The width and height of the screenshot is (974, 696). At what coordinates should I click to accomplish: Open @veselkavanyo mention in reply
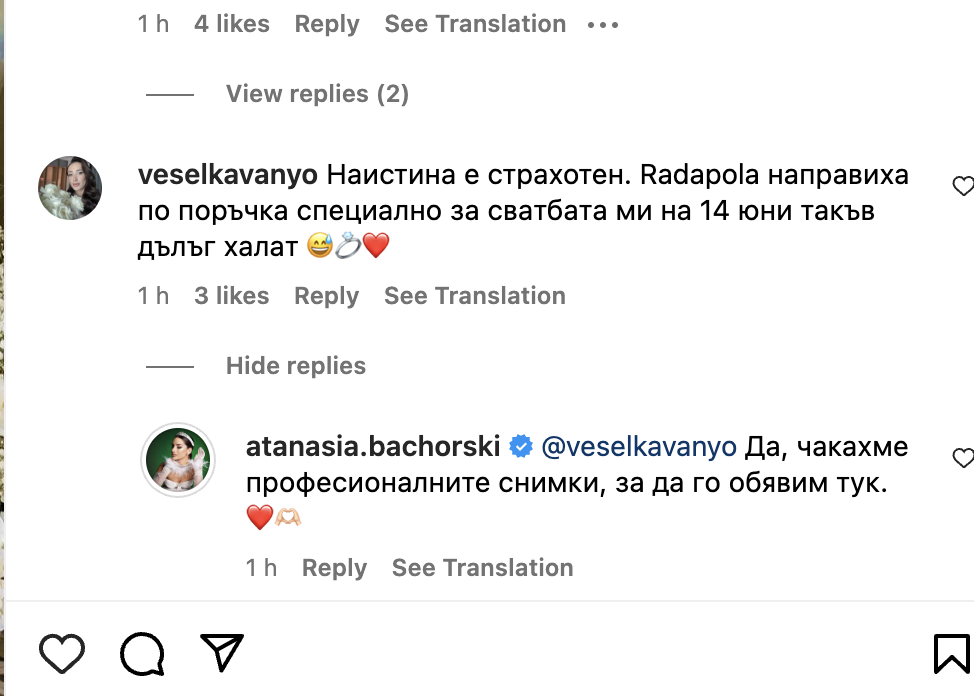coord(638,446)
